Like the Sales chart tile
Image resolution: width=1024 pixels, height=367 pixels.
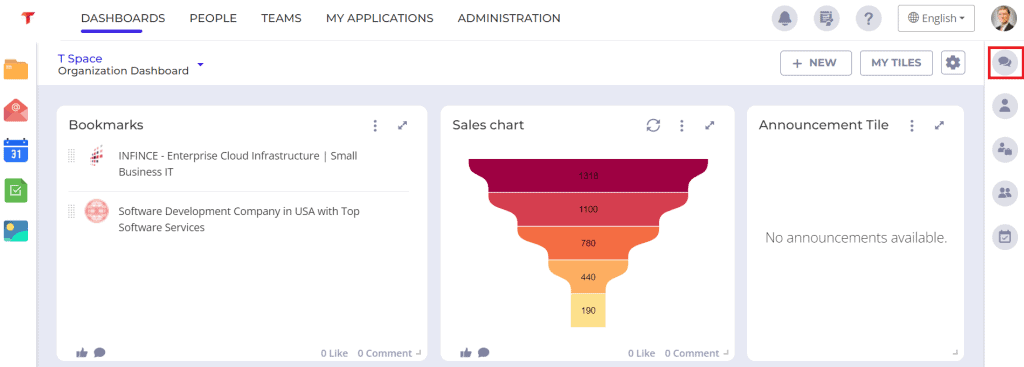pos(466,353)
